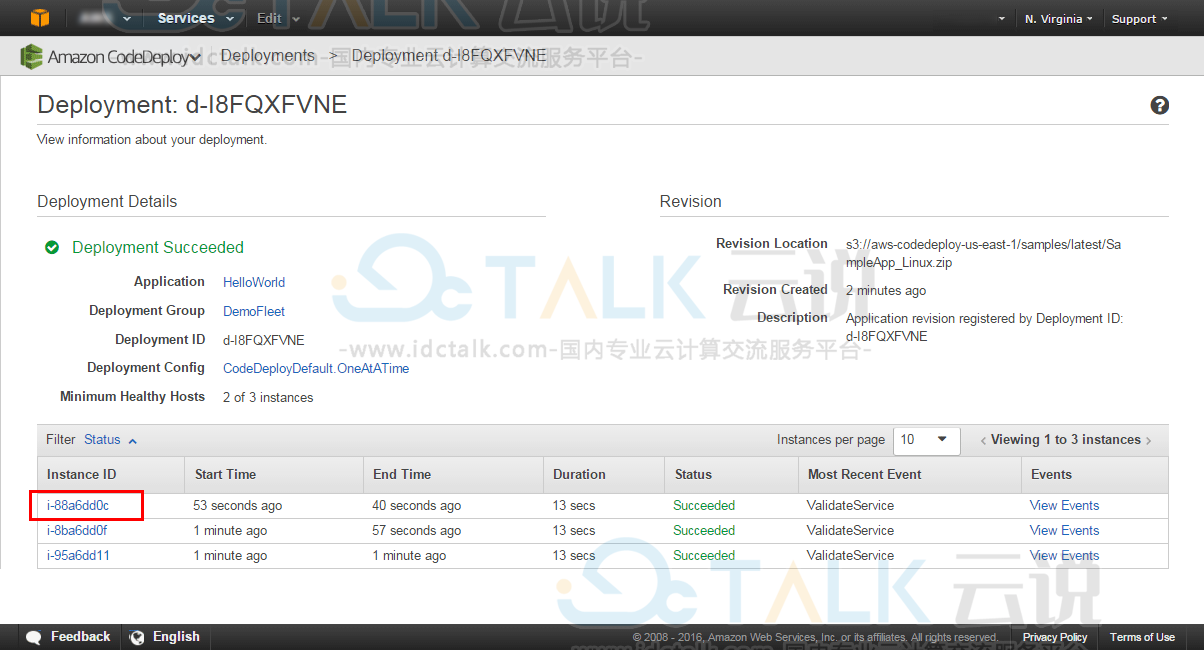View Events for instance i-95a6dd11
This screenshot has height=650, width=1204.
[x=1064, y=556]
